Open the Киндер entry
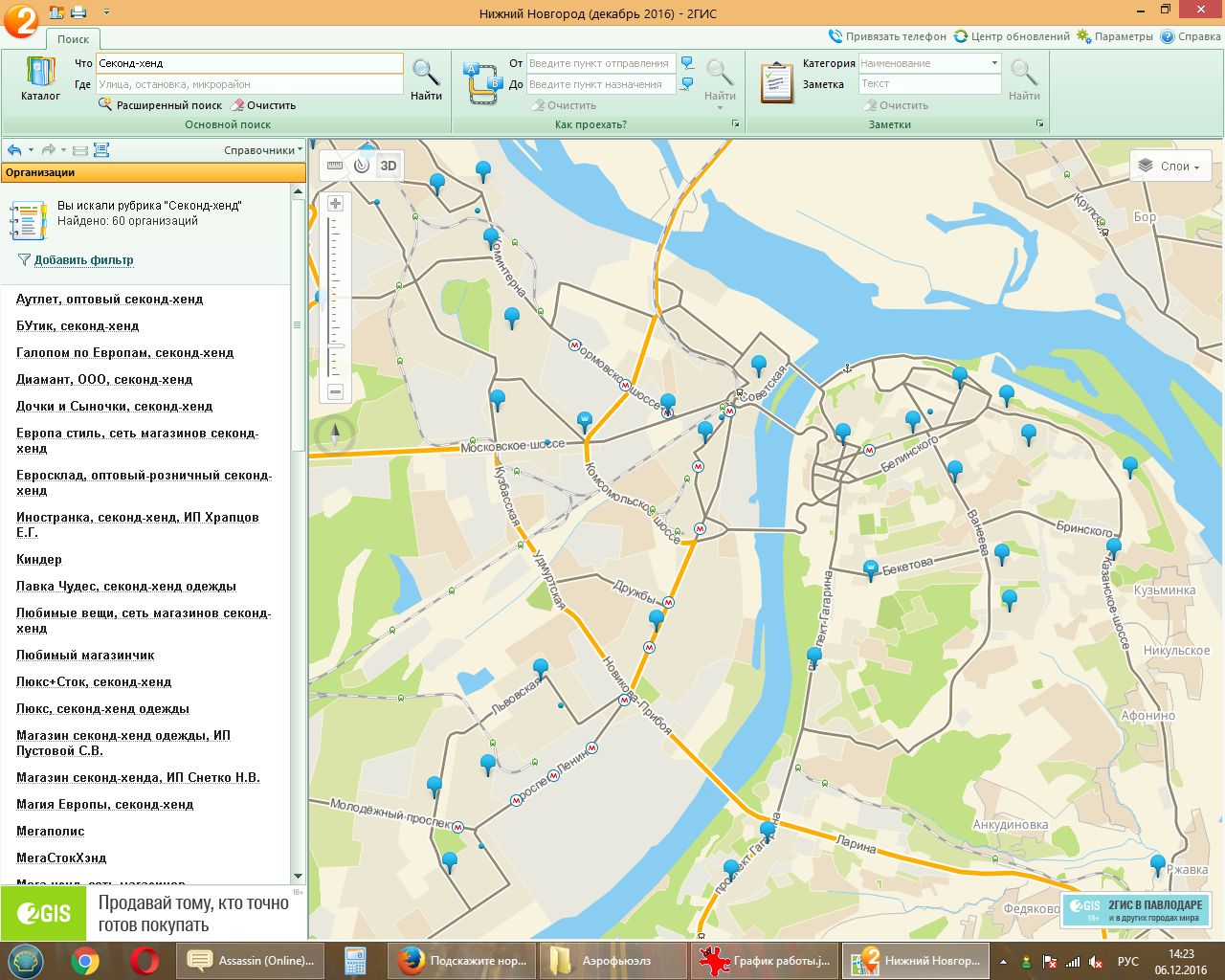1225x980 pixels. 38,560
